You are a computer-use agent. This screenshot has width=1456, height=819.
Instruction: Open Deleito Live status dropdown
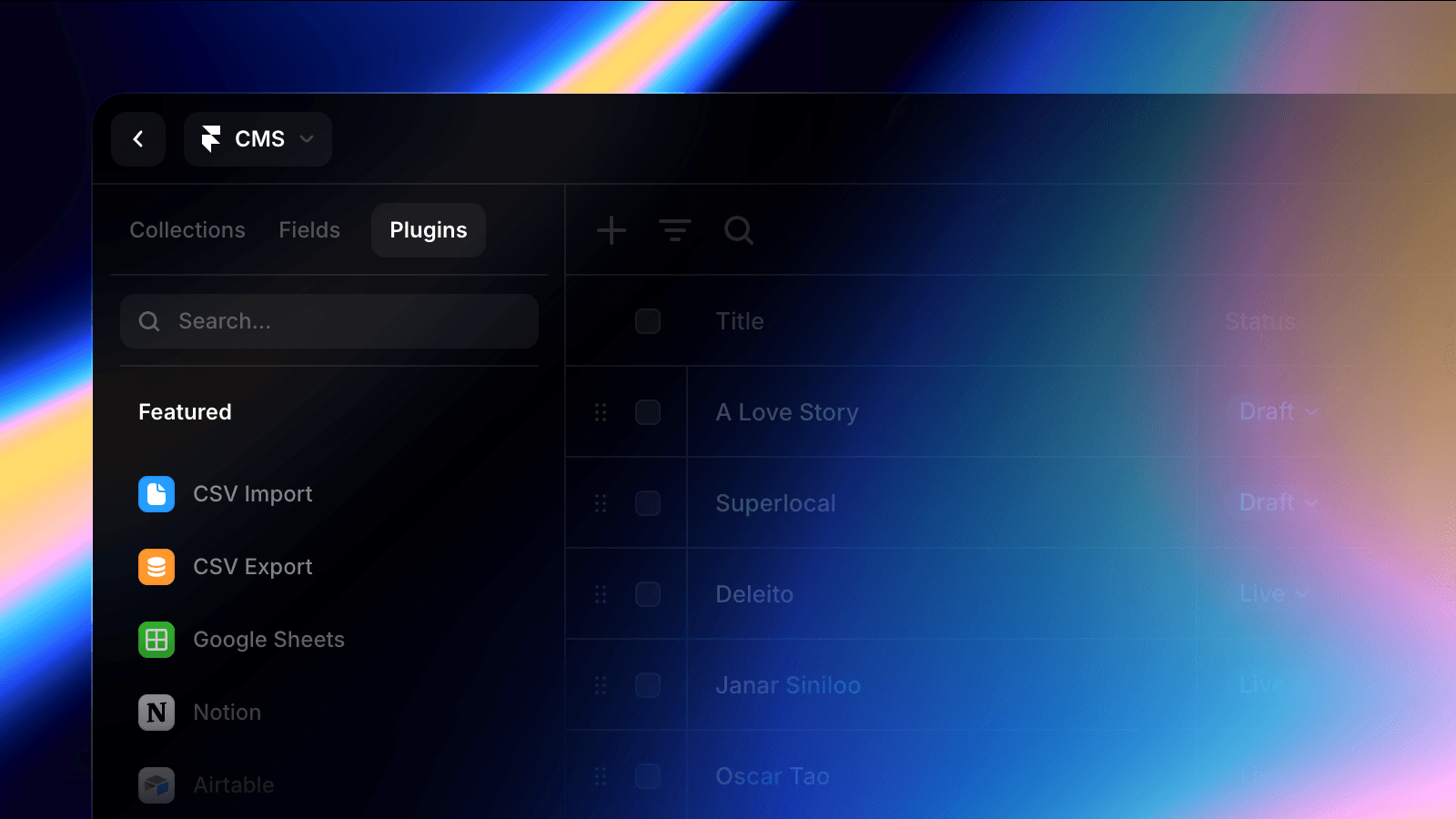(x=1274, y=594)
